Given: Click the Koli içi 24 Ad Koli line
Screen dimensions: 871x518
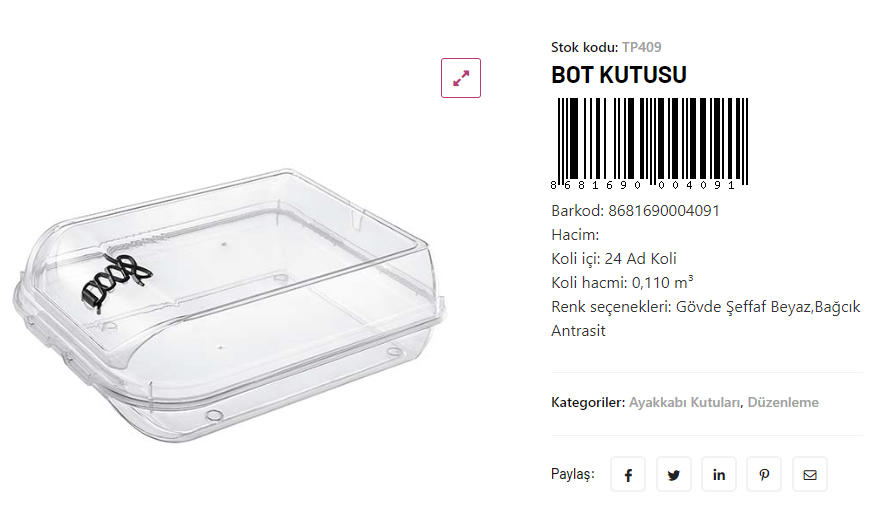Looking at the screenshot, I should [x=614, y=258].
